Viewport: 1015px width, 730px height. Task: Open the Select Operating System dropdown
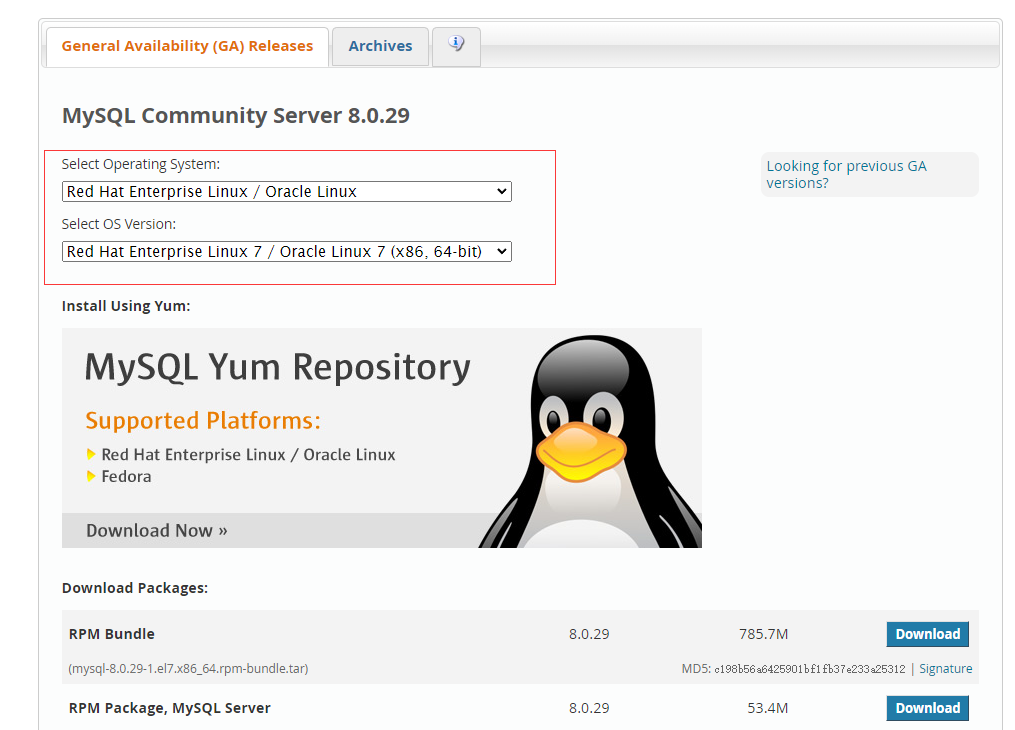(x=287, y=192)
